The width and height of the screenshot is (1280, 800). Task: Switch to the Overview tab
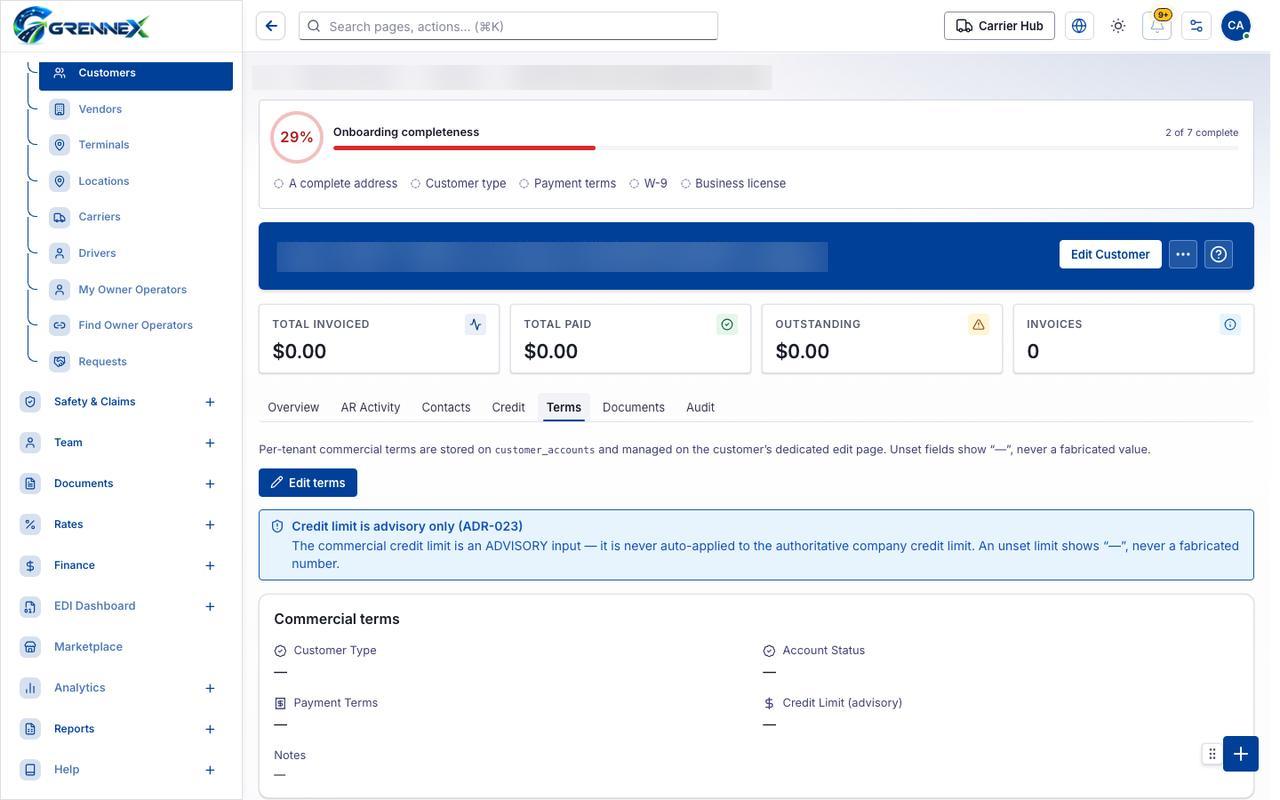pos(293,407)
